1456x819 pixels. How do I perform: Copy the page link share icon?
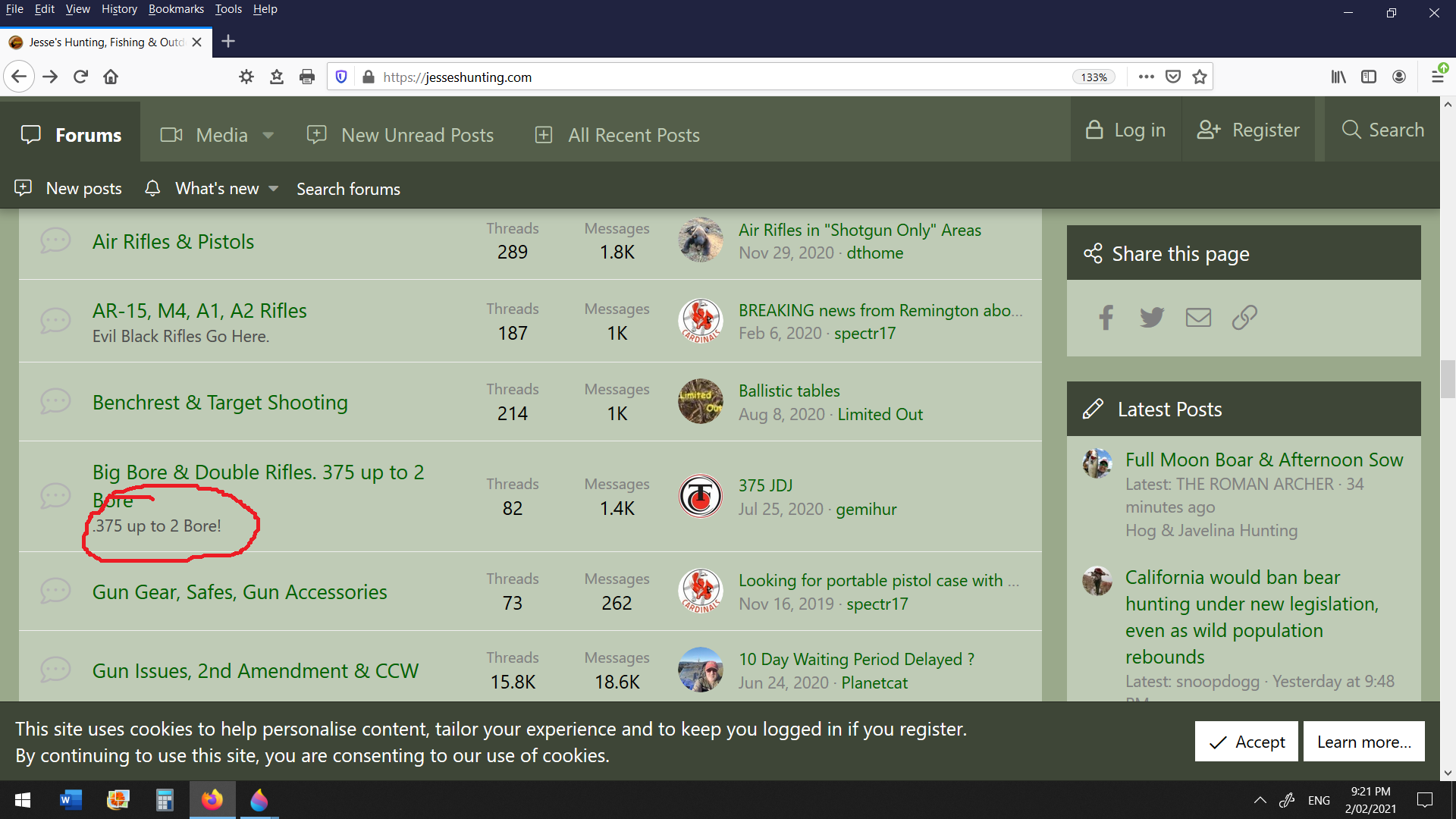coord(1244,318)
